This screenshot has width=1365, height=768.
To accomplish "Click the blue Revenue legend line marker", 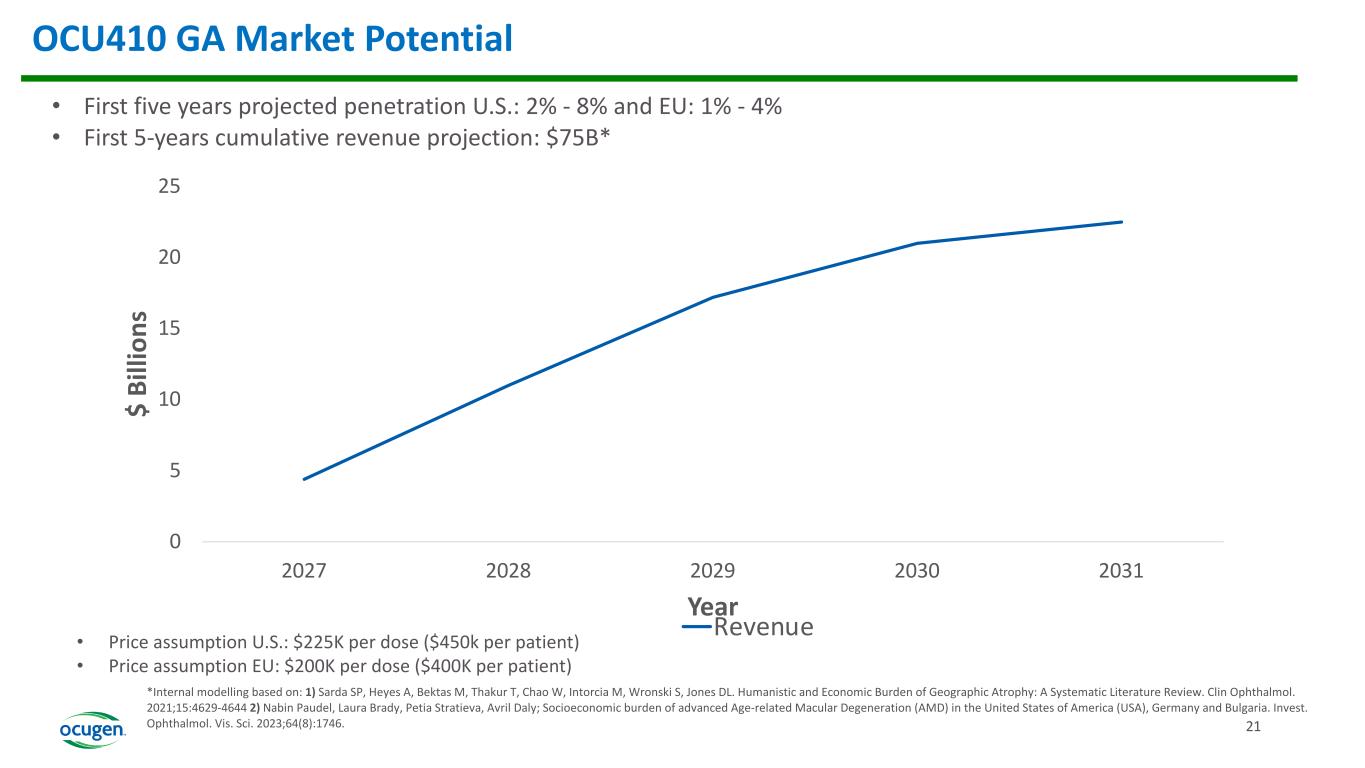I will pyautogui.click(x=697, y=627).
